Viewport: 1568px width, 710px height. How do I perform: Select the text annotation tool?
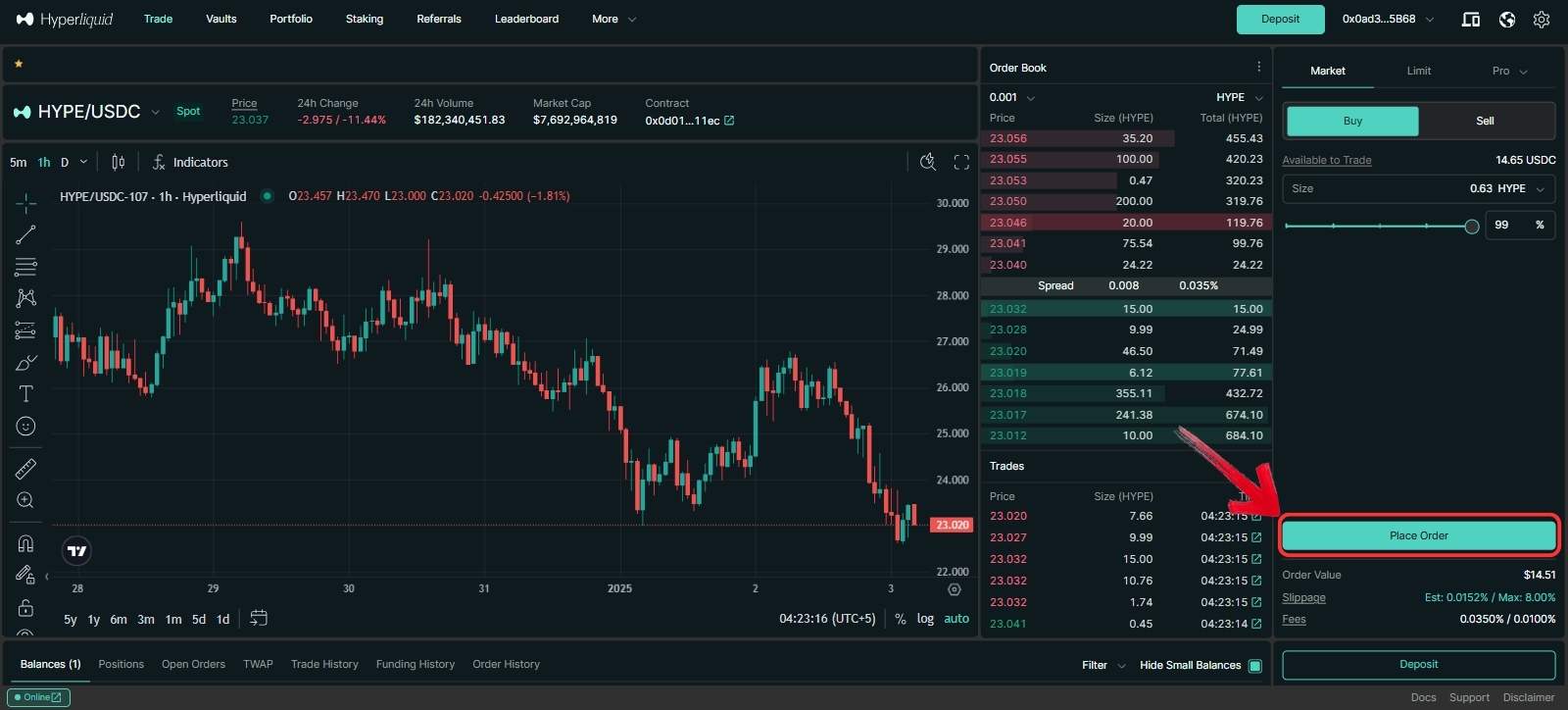click(x=26, y=394)
